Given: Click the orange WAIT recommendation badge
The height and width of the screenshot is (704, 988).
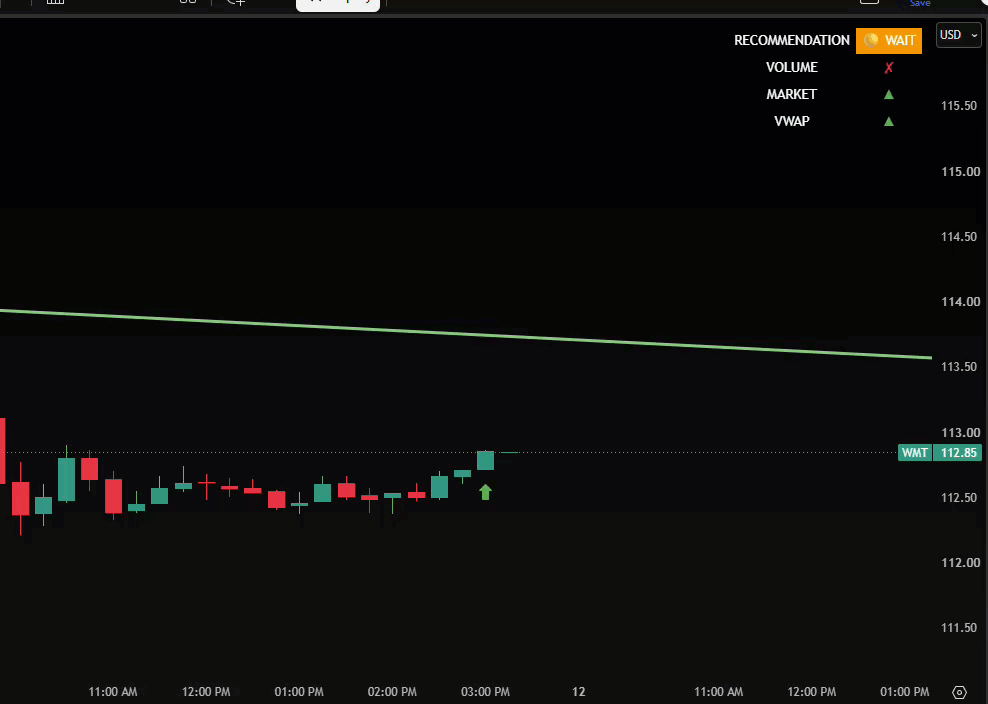Looking at the screenshot, I should tap(888, 40).
